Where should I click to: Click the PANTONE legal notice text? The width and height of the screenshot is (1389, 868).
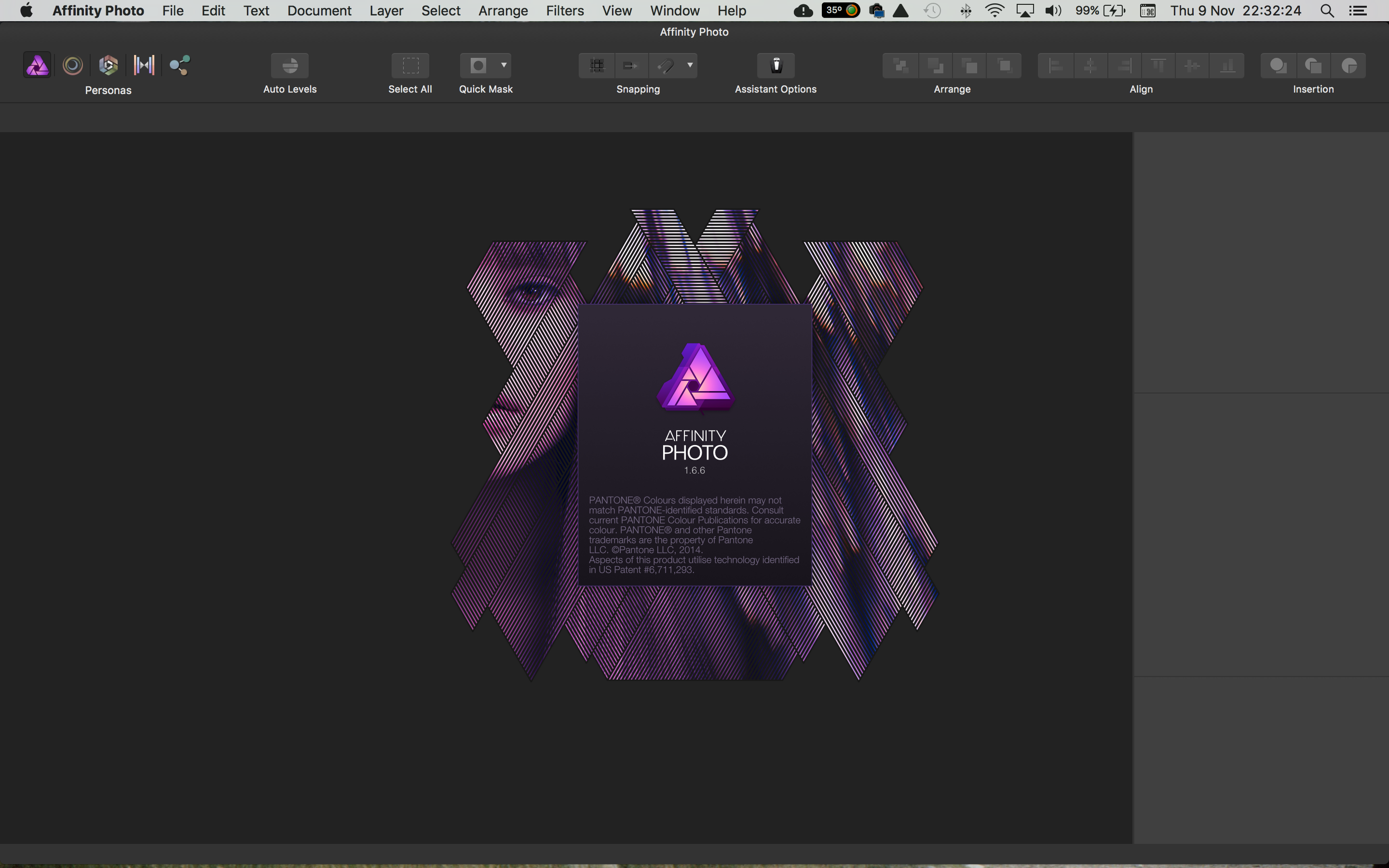(x=694, y=535)
